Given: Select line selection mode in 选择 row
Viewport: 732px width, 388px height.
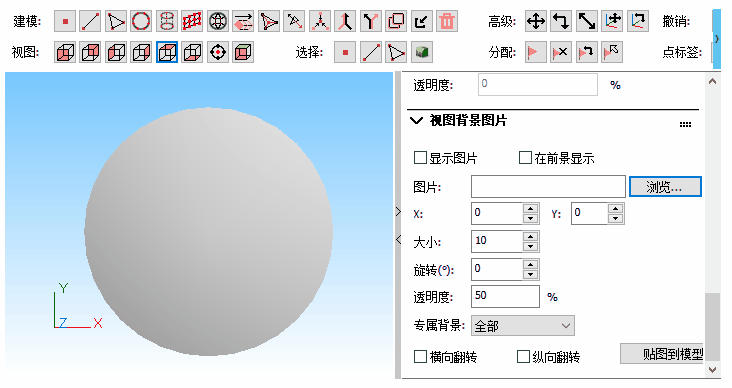Looking at the screenshot, I should coord(371,52).
